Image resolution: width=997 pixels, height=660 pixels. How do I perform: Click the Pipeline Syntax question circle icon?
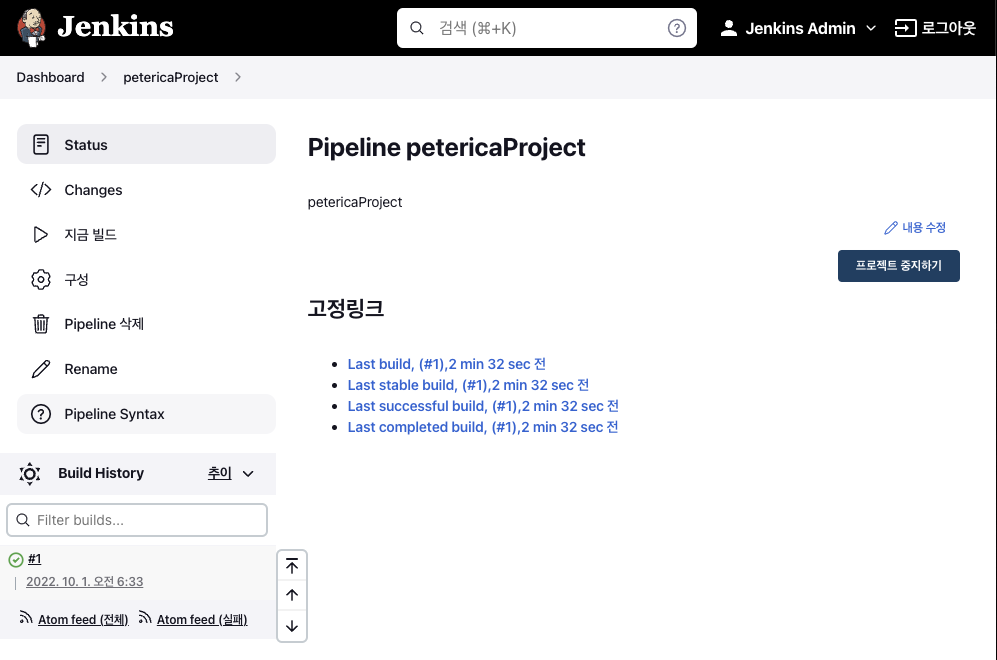click(x=41, y=414)
